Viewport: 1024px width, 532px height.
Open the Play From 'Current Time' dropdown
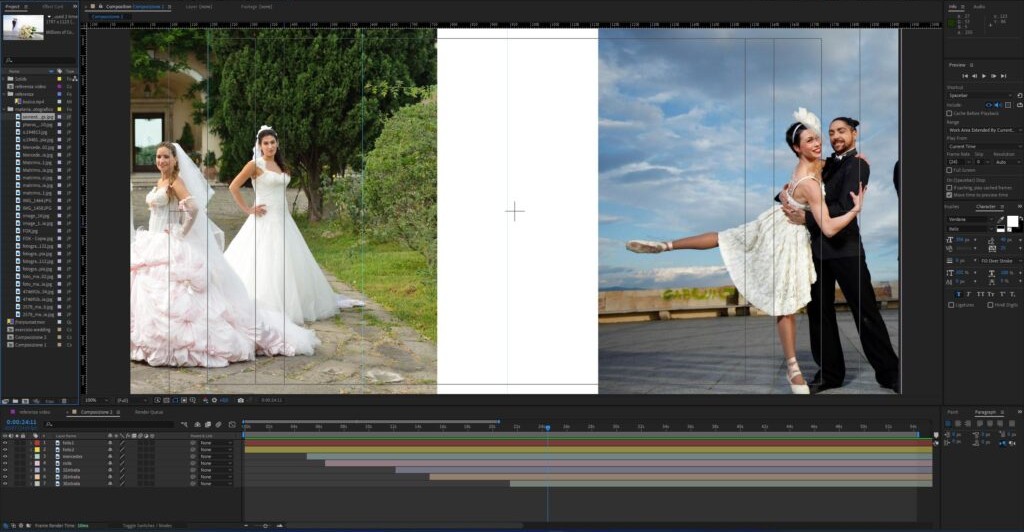pos(984,147)
